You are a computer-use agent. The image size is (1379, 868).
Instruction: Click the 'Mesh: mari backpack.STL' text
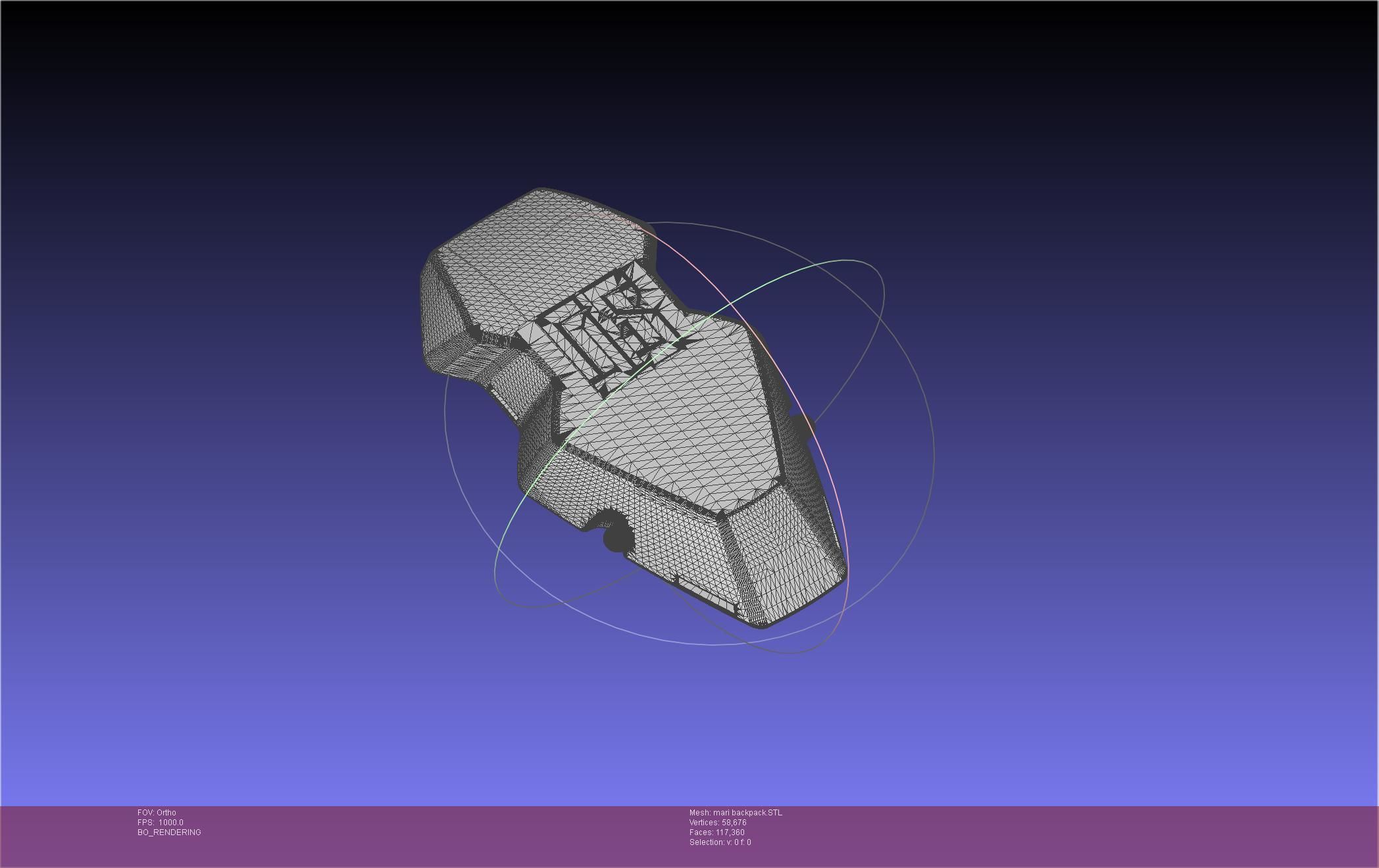click(736, 813)
